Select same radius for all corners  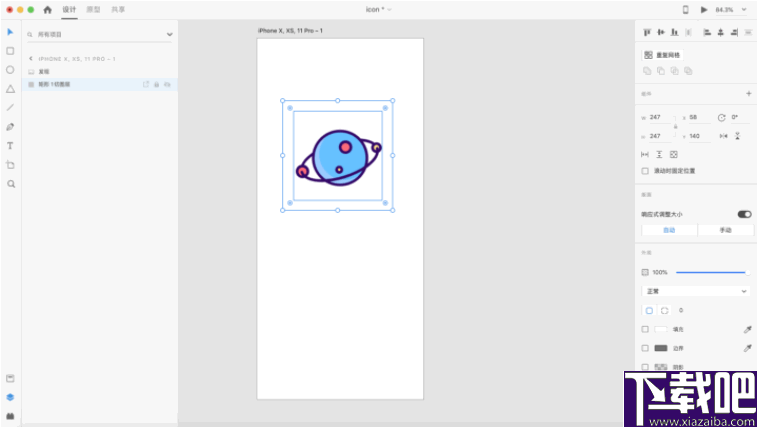649,310
